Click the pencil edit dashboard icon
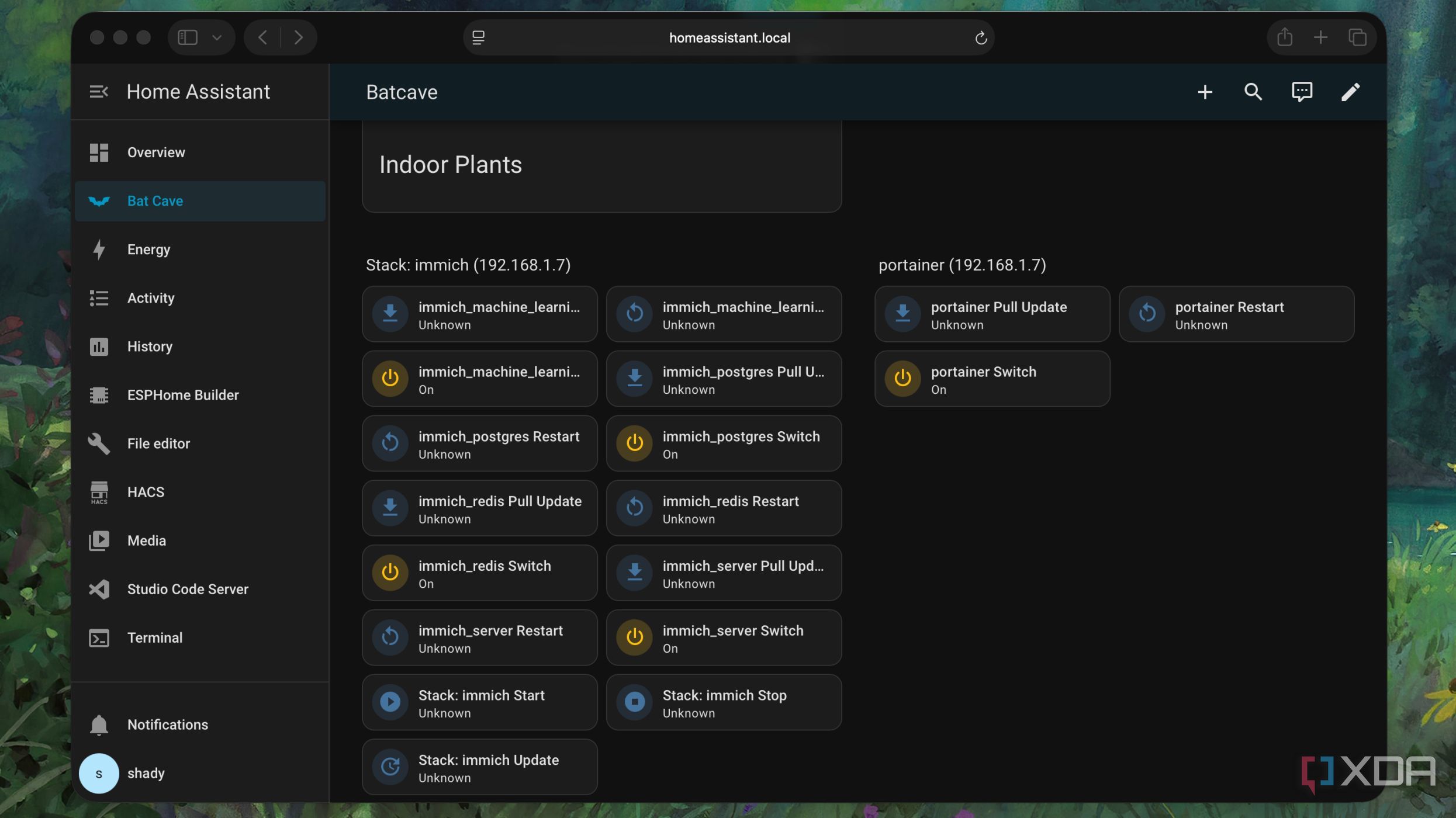 1350,92
